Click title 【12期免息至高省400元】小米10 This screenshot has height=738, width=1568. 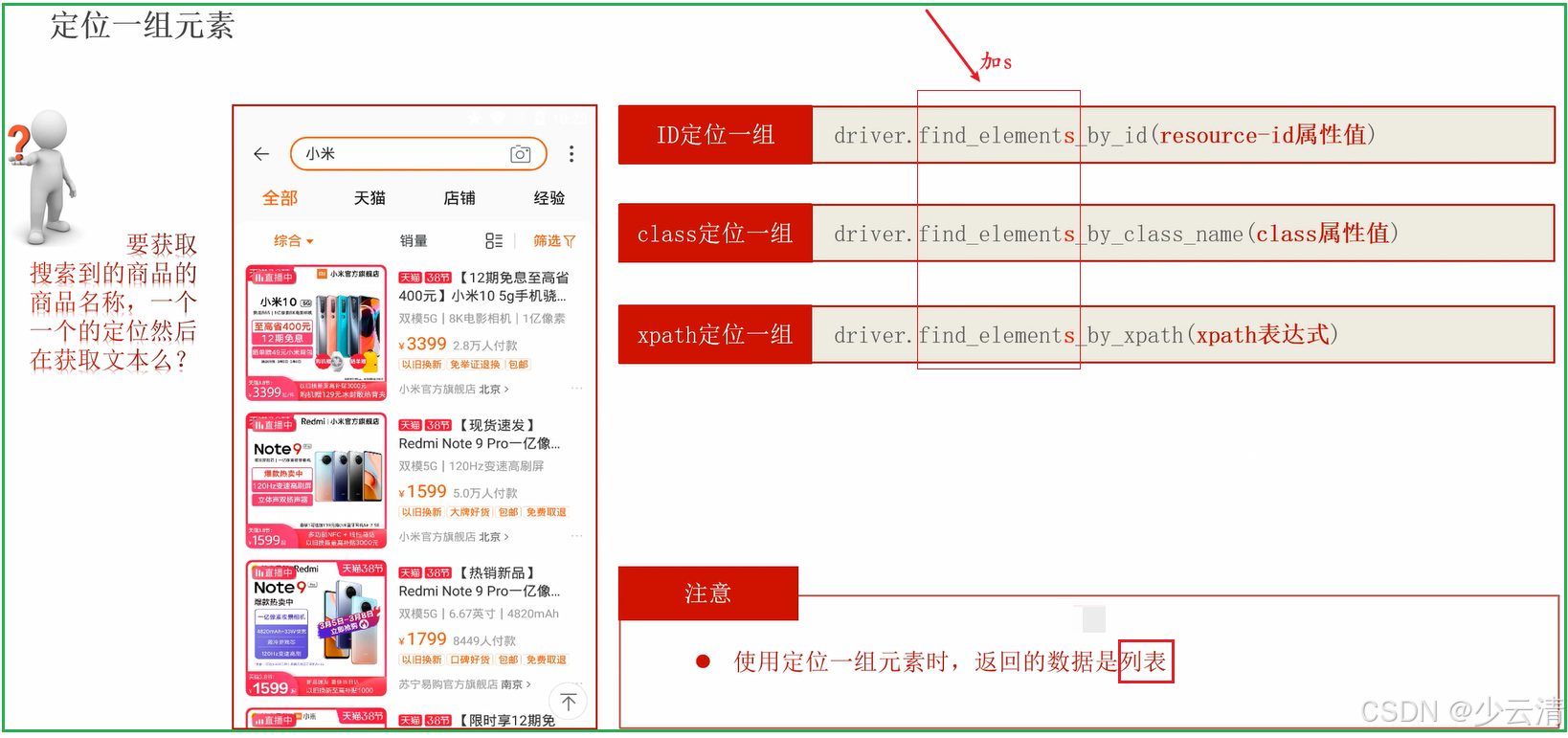pos(483,286)
